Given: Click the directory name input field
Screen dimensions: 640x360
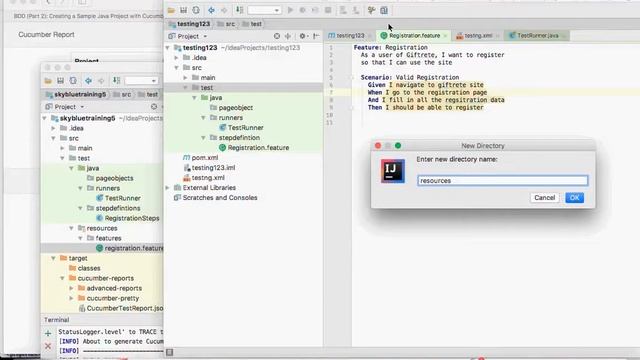Looking at the screenshot, I should pyautogui.click(x=502, y=180).
